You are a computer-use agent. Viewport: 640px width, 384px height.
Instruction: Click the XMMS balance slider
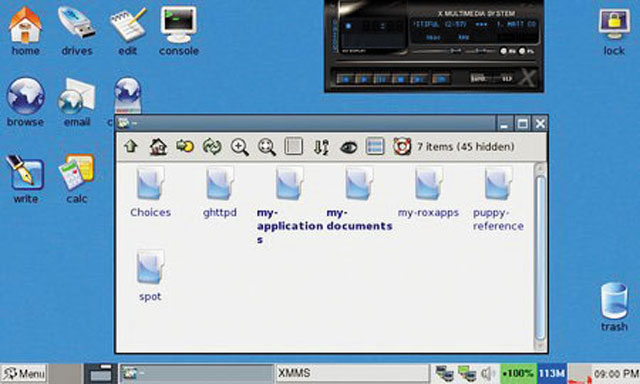[481, 51]
